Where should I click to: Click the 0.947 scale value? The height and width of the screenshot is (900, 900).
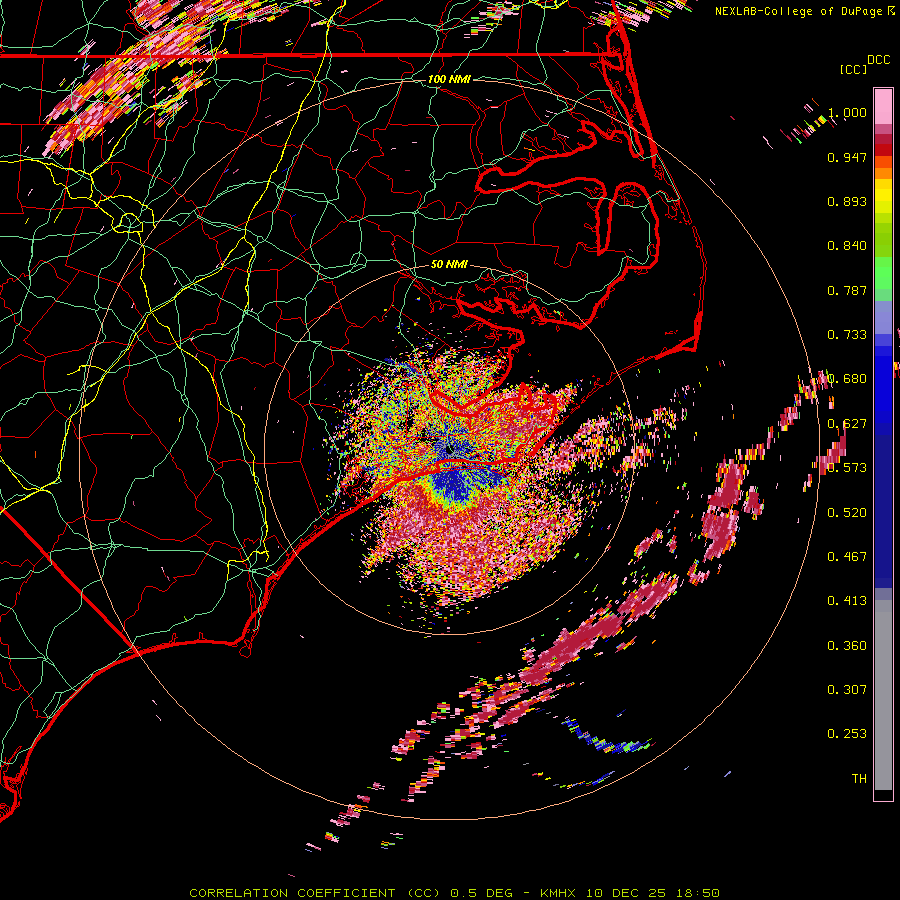(847, 157)
